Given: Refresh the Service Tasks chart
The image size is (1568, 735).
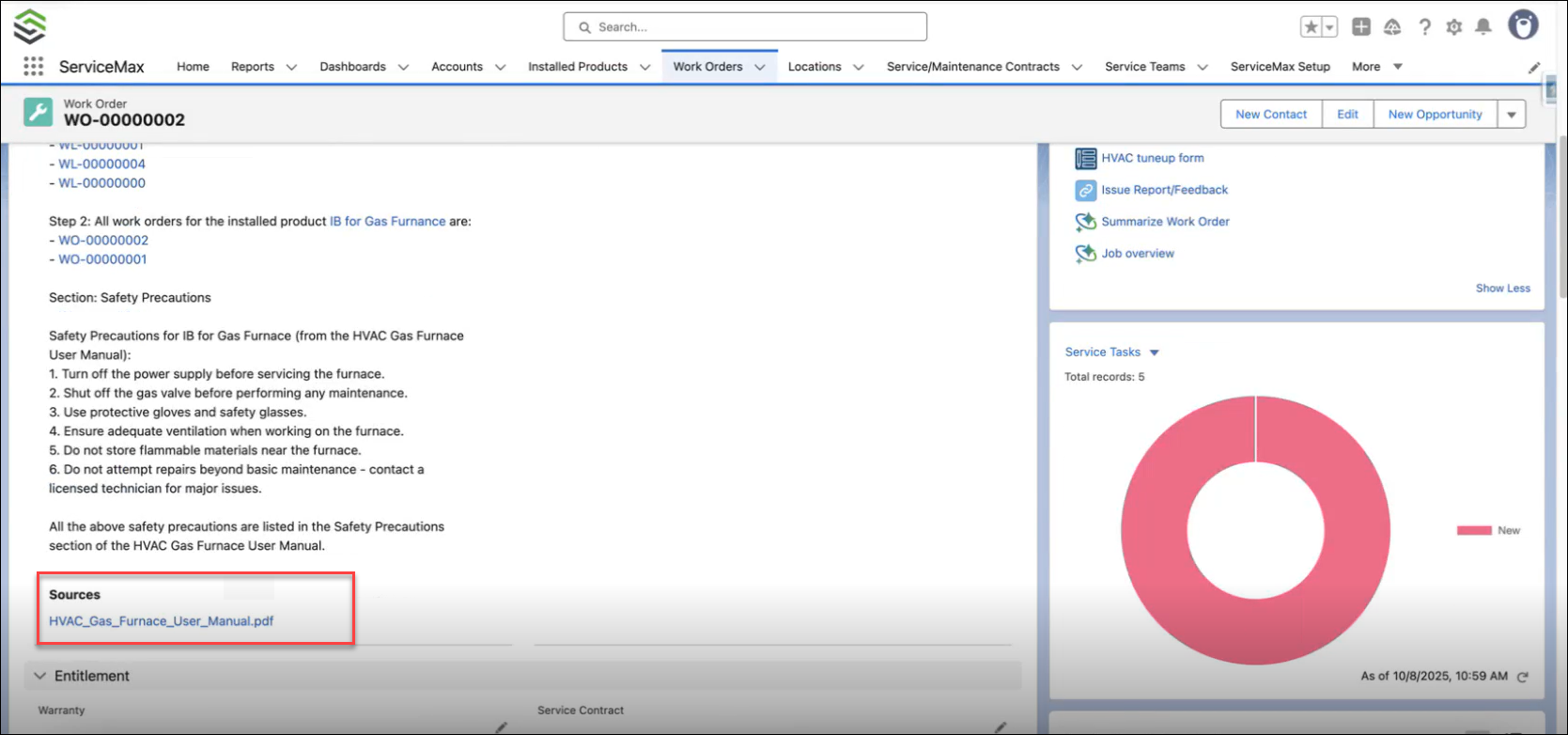Looking at the screenshot, I should click(x=1523, y=677).
